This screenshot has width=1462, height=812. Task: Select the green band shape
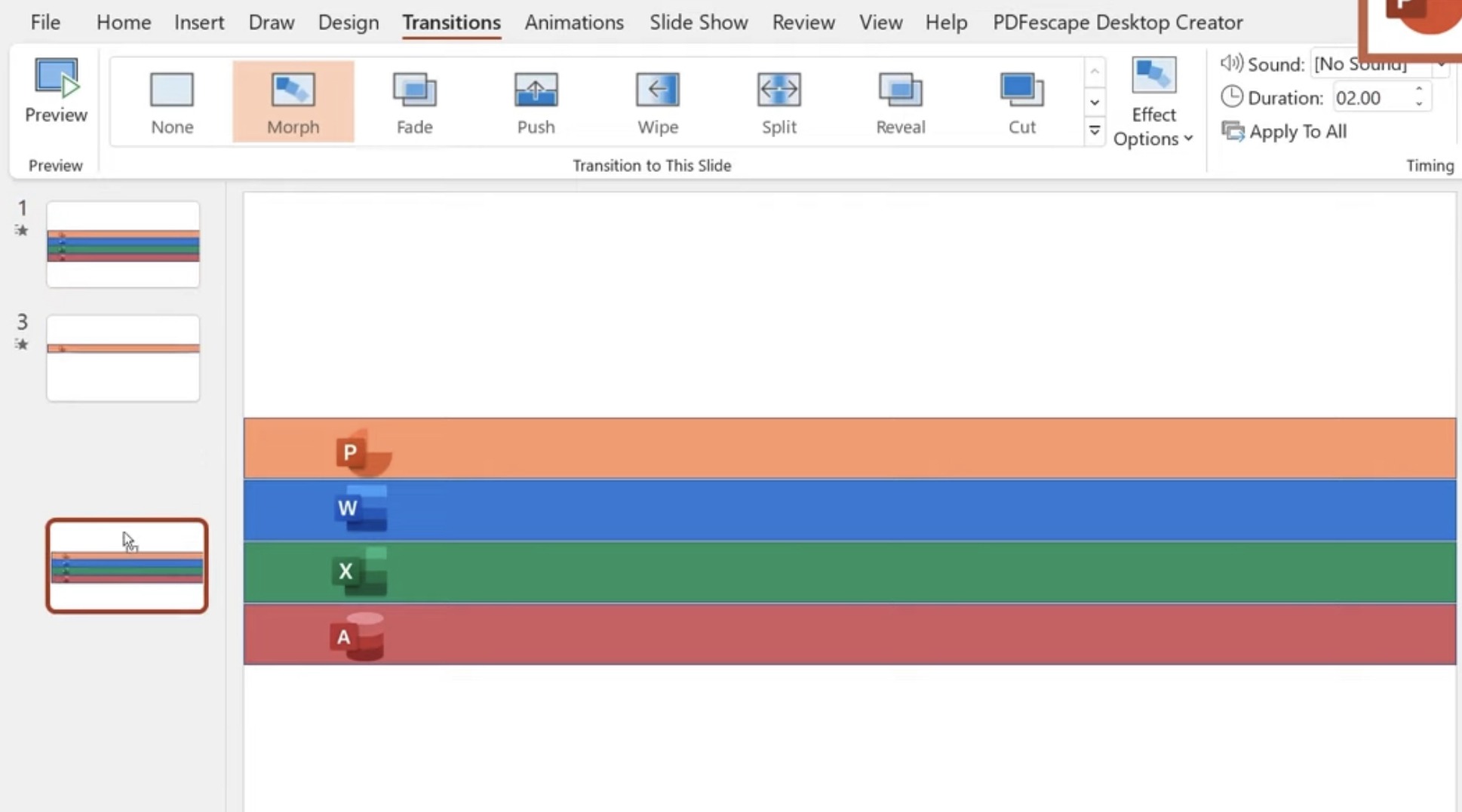click(x=849, y=572)
